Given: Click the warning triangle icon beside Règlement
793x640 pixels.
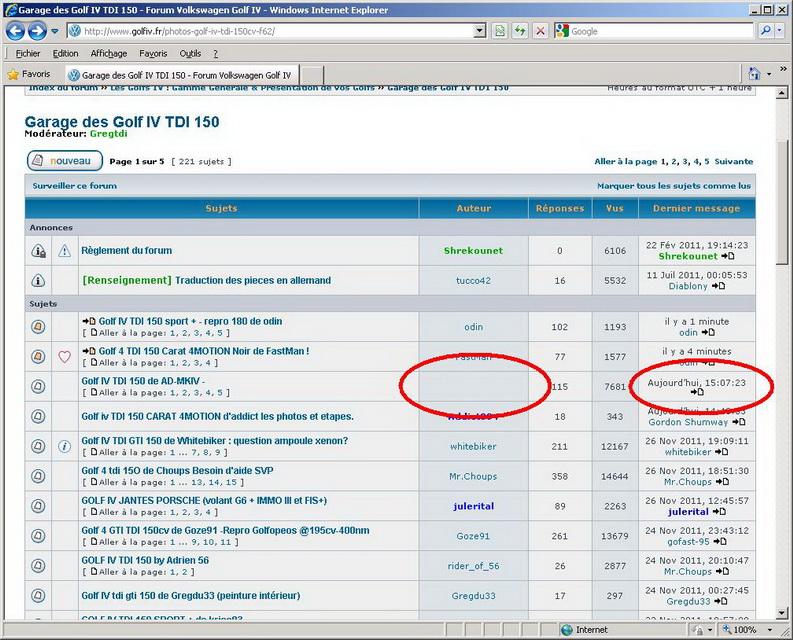Looking at the screenshot, I should point(64,250).
